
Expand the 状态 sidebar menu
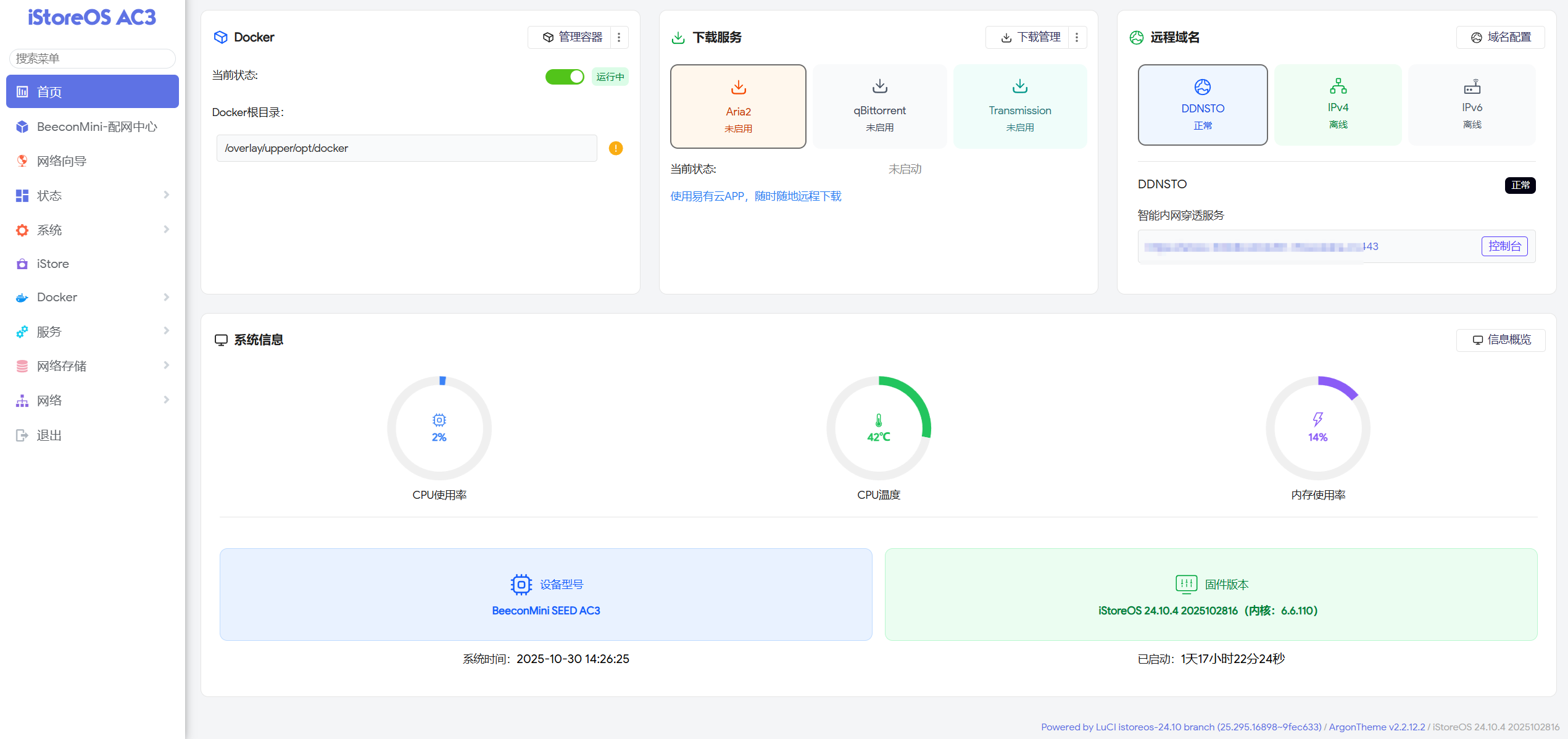93,196
